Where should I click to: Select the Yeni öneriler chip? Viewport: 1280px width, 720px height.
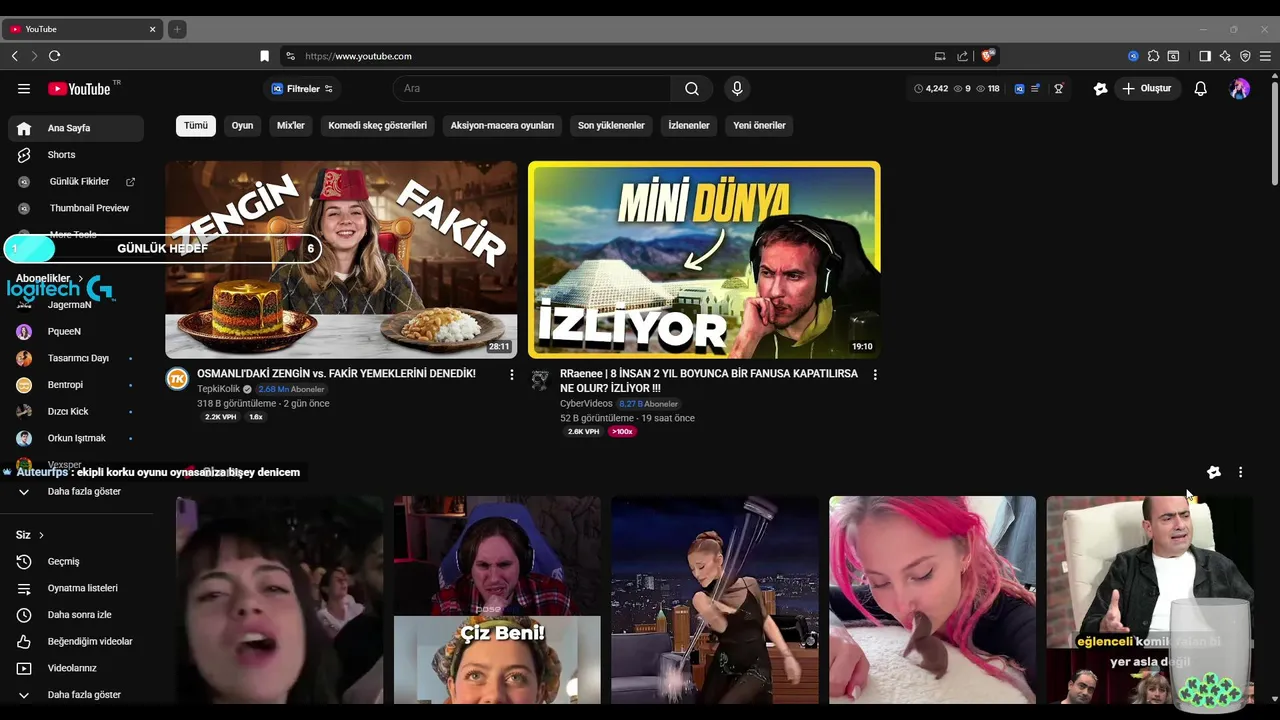click(x=759, y=126)
